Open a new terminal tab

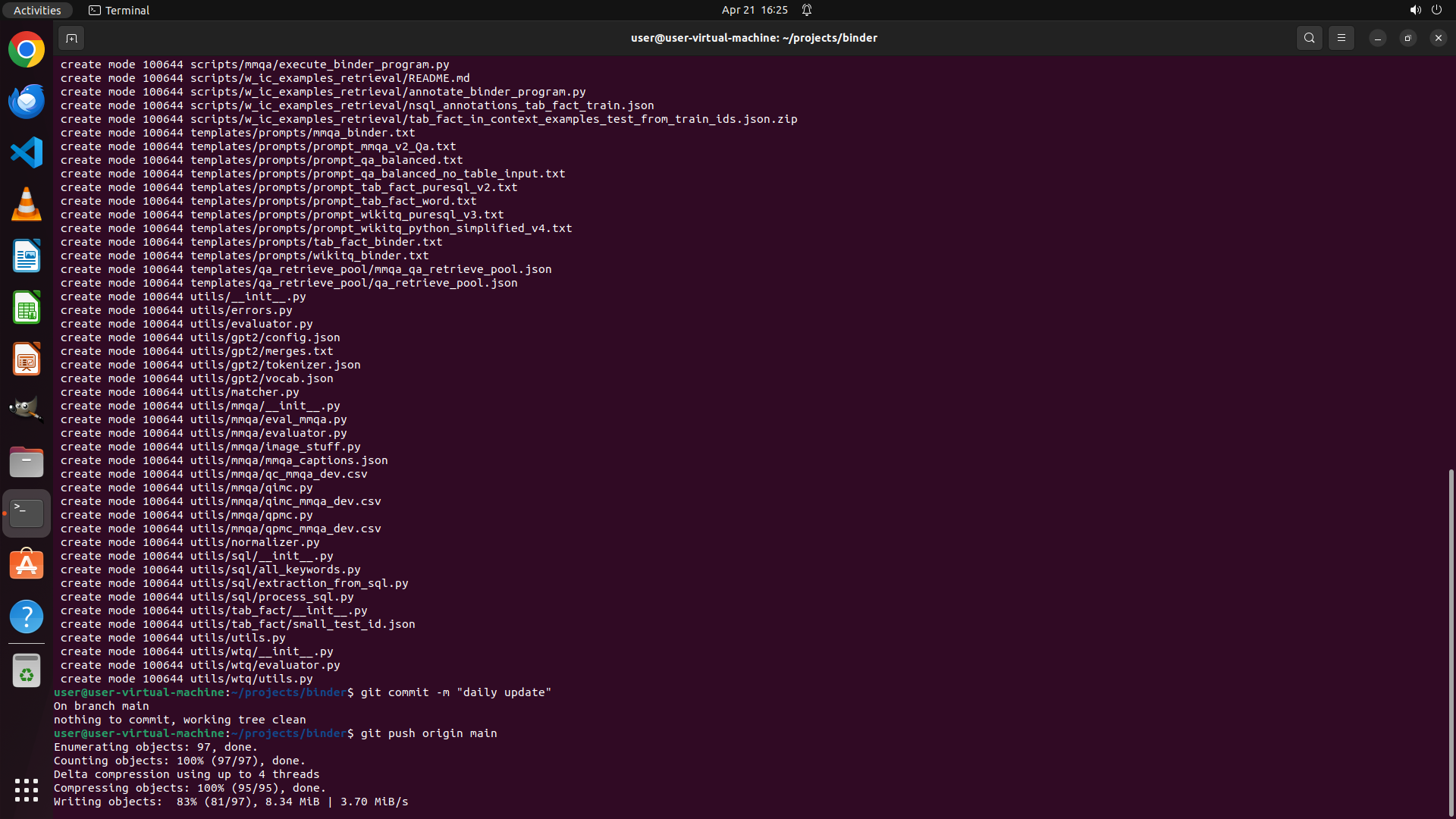71,38
